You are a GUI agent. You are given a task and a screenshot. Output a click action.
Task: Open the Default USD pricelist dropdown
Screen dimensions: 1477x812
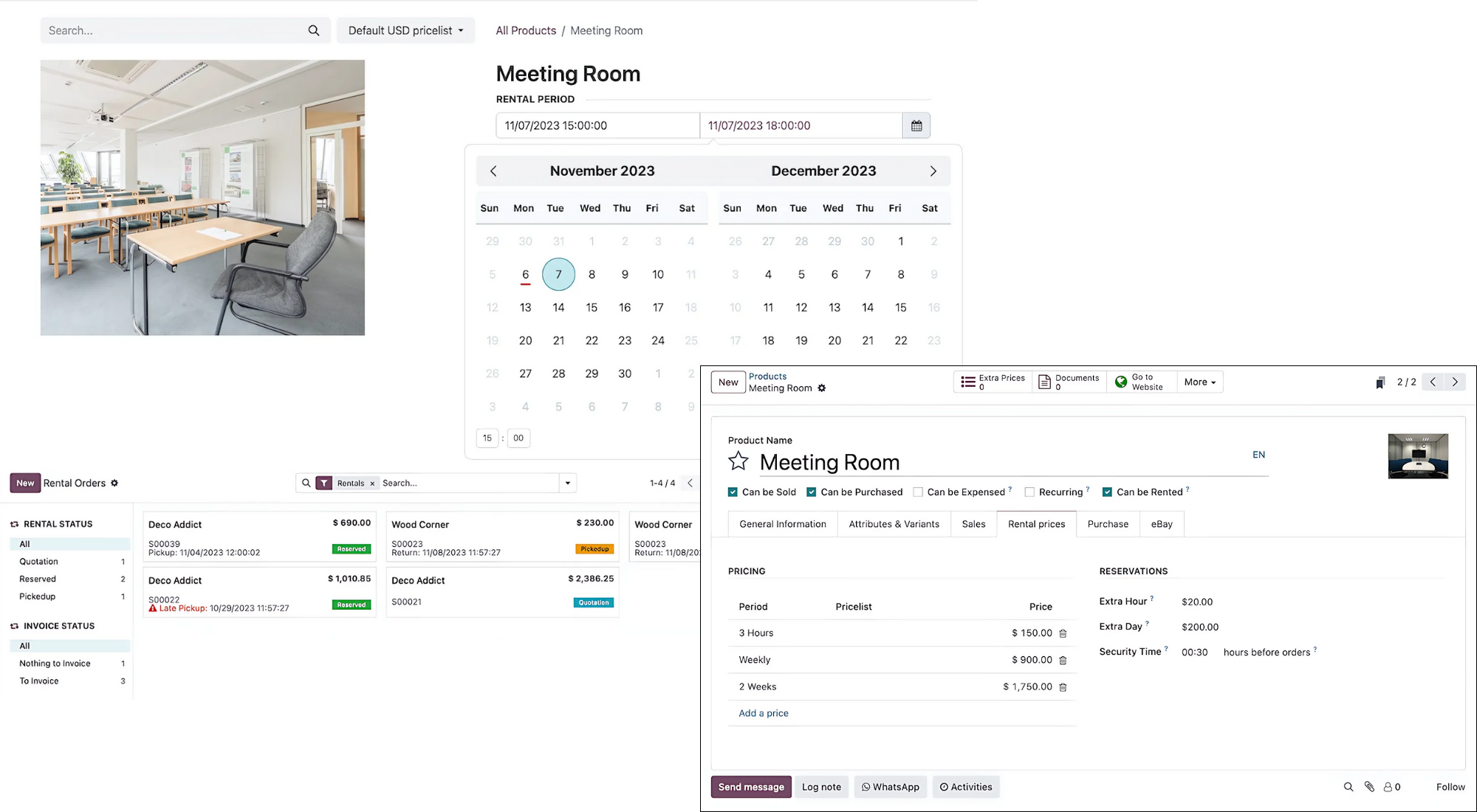coord(405,30)
